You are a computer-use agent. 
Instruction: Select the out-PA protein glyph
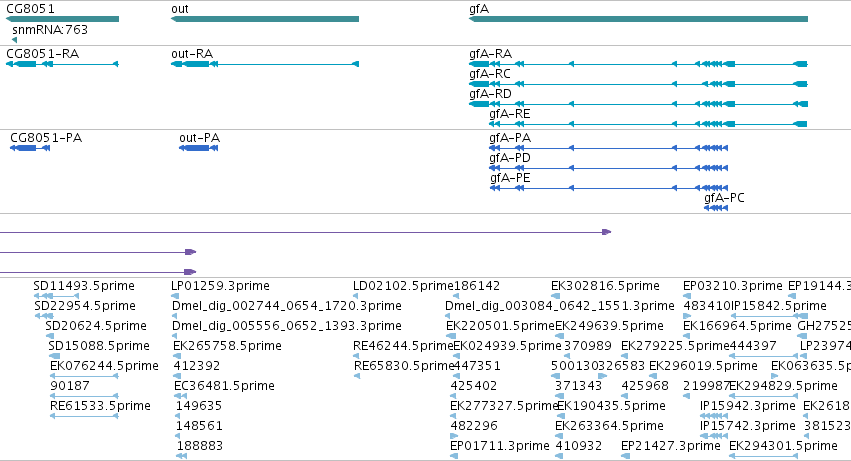coord(199,148)
